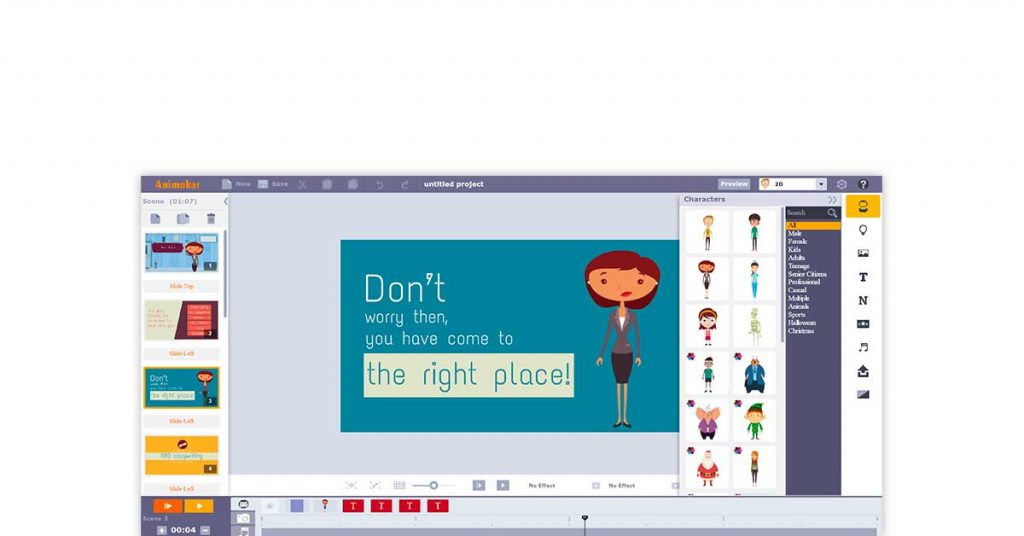Select the scene 4 thumbnail
The height and width of the screenshot is (536, 1024).
pyautogui.click(x=181, y=455)
